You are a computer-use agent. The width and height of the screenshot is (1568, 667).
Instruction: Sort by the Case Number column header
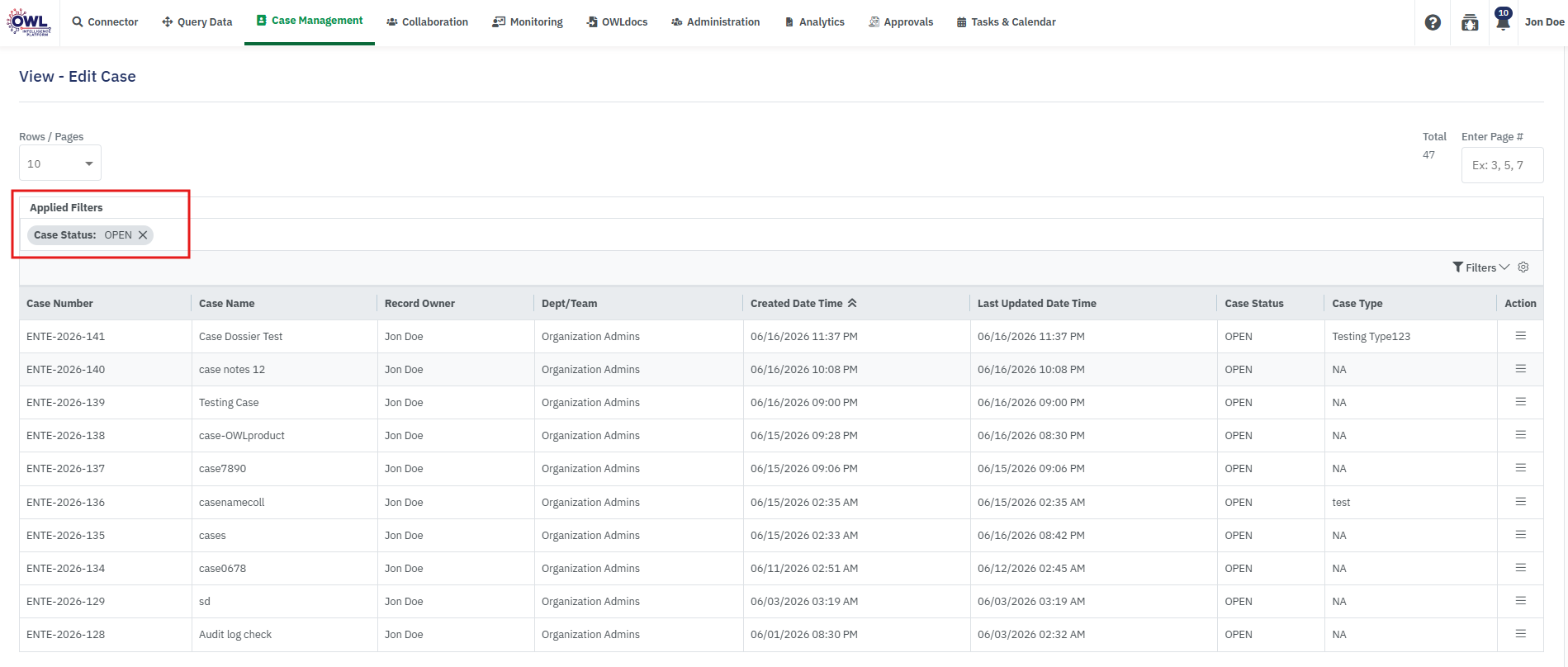pos(59,304)
